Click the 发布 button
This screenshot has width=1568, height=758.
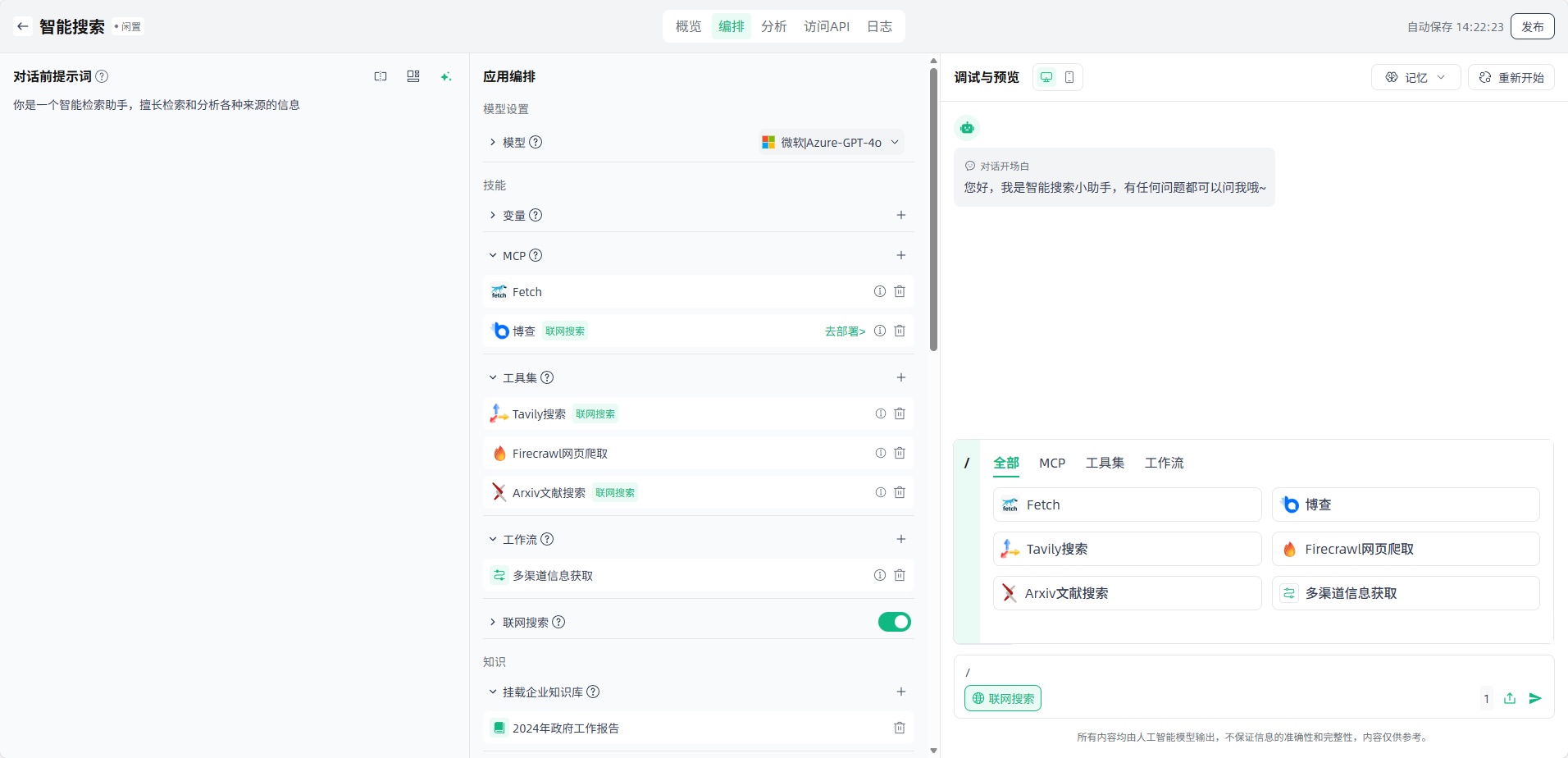(x=1532, y=26)
